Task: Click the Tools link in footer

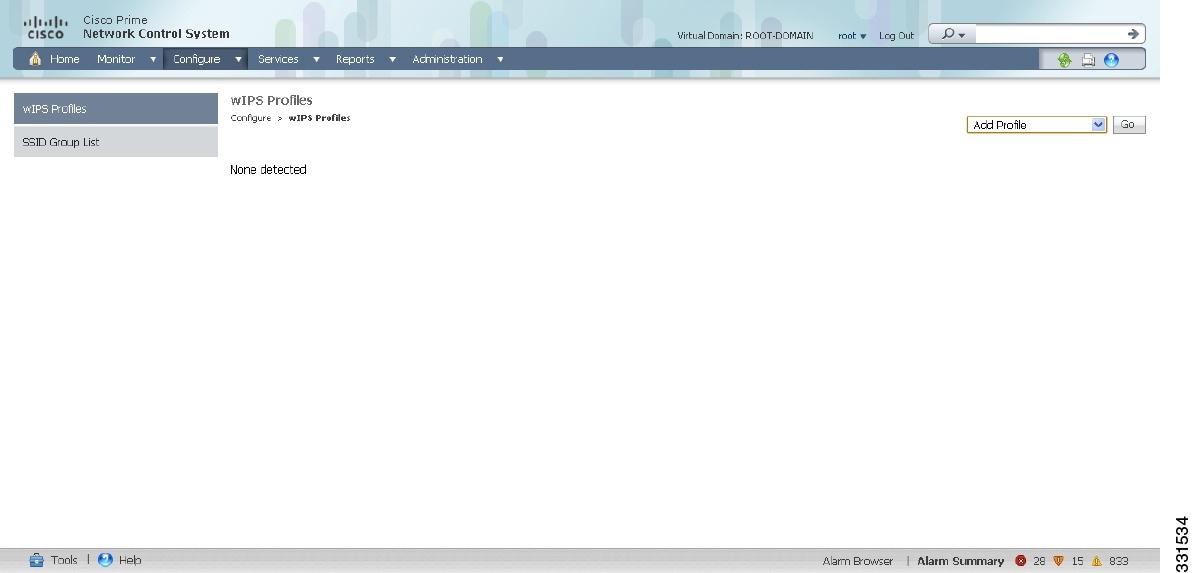Action: [64, 560]
